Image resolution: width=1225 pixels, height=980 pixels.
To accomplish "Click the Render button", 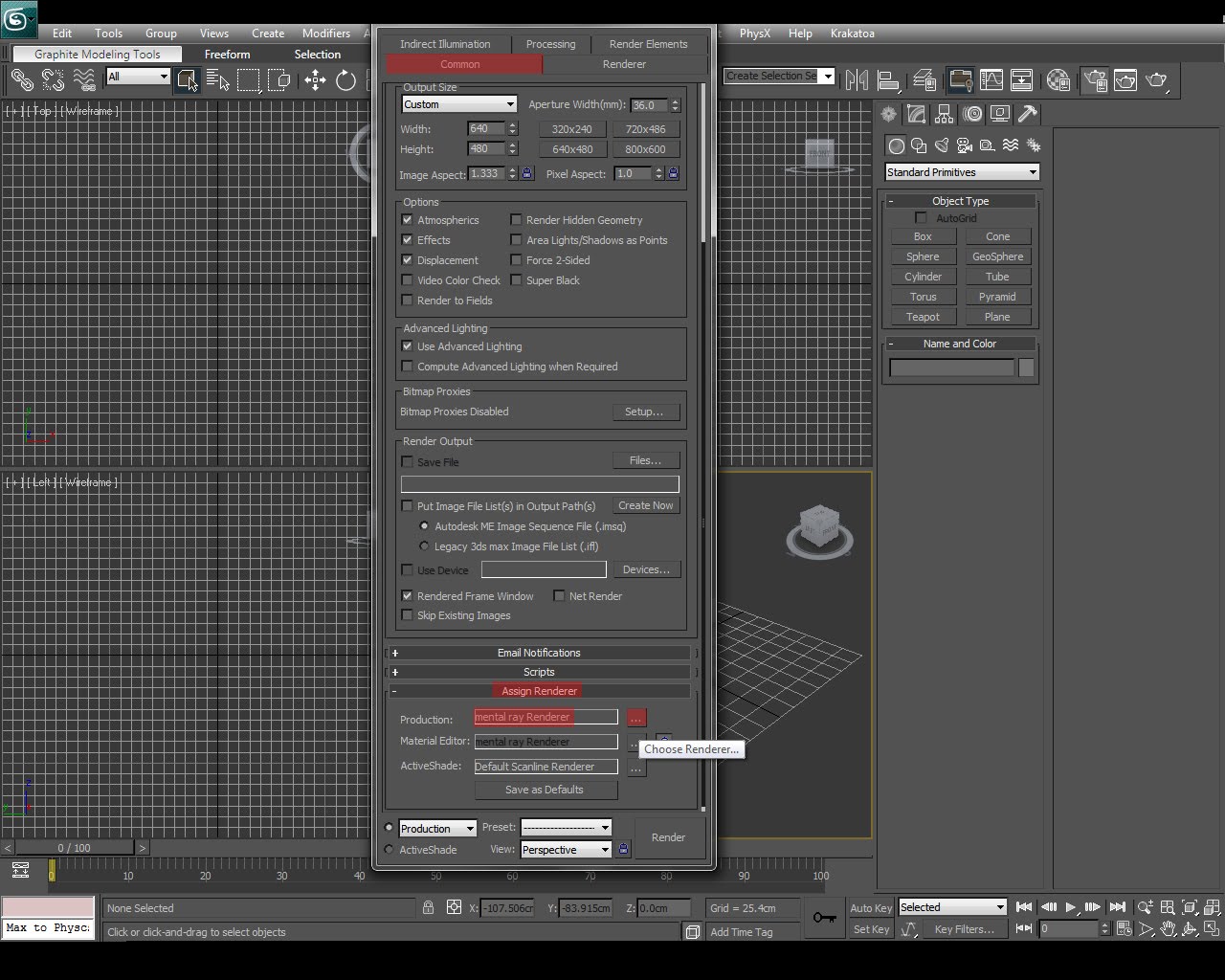I will pyautogui.click(x=668, y=837).
